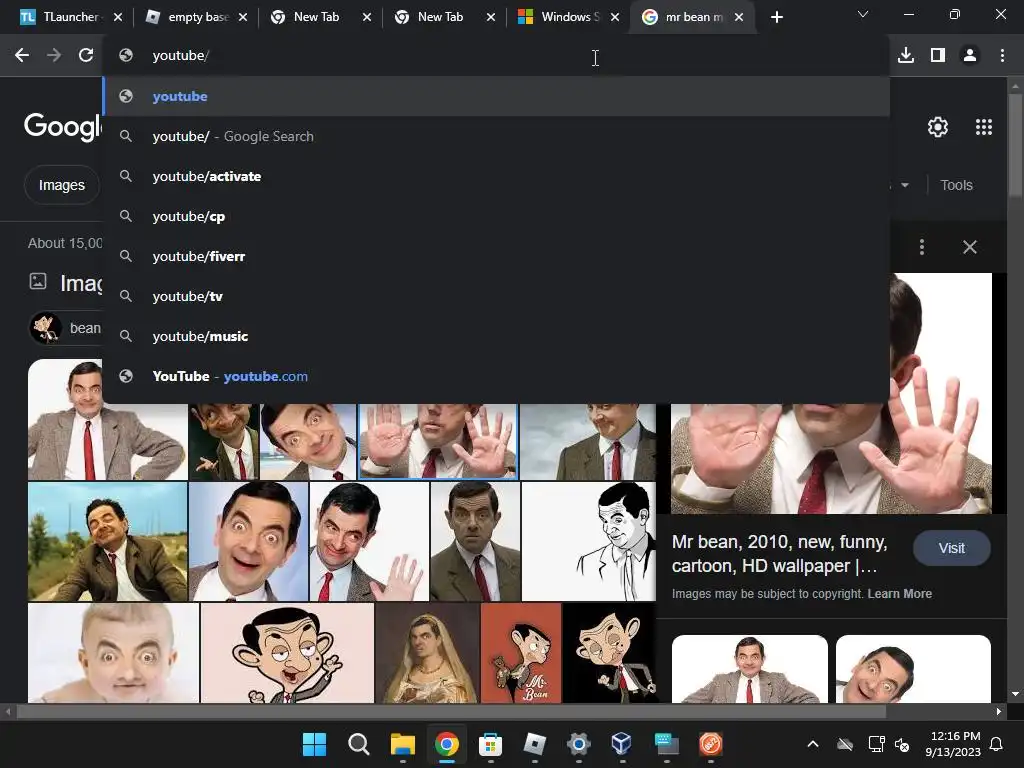The image size is (1024, 768).
Task: Open the clock showing 12:16 PM
Action: click(x=953, y=744)
